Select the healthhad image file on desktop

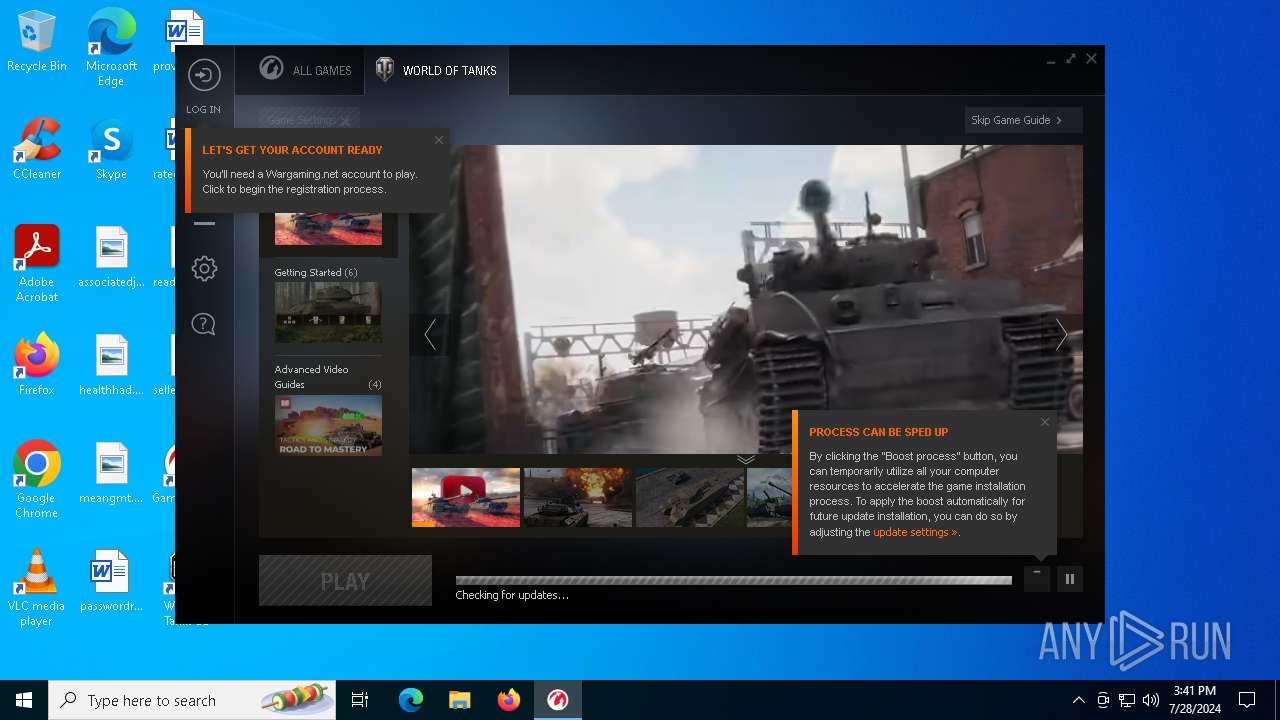point(111,365)
